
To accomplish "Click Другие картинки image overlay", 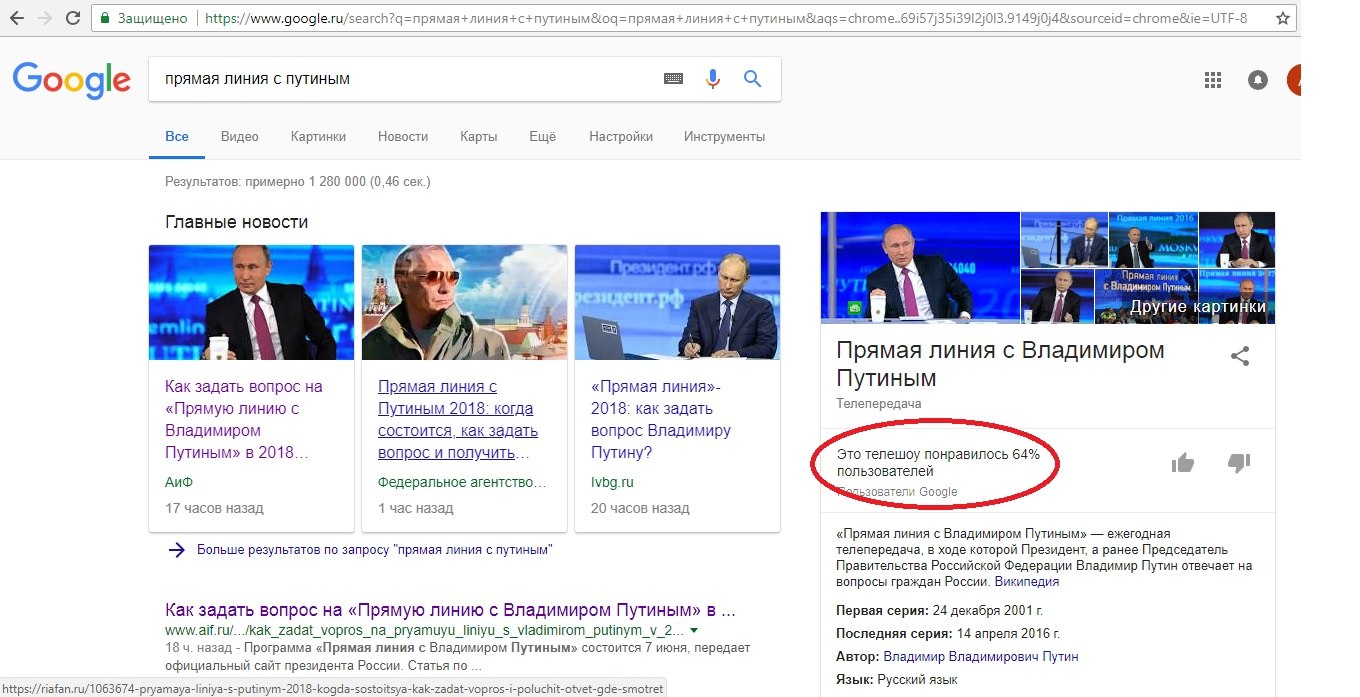I will [x=1197, y=307].
